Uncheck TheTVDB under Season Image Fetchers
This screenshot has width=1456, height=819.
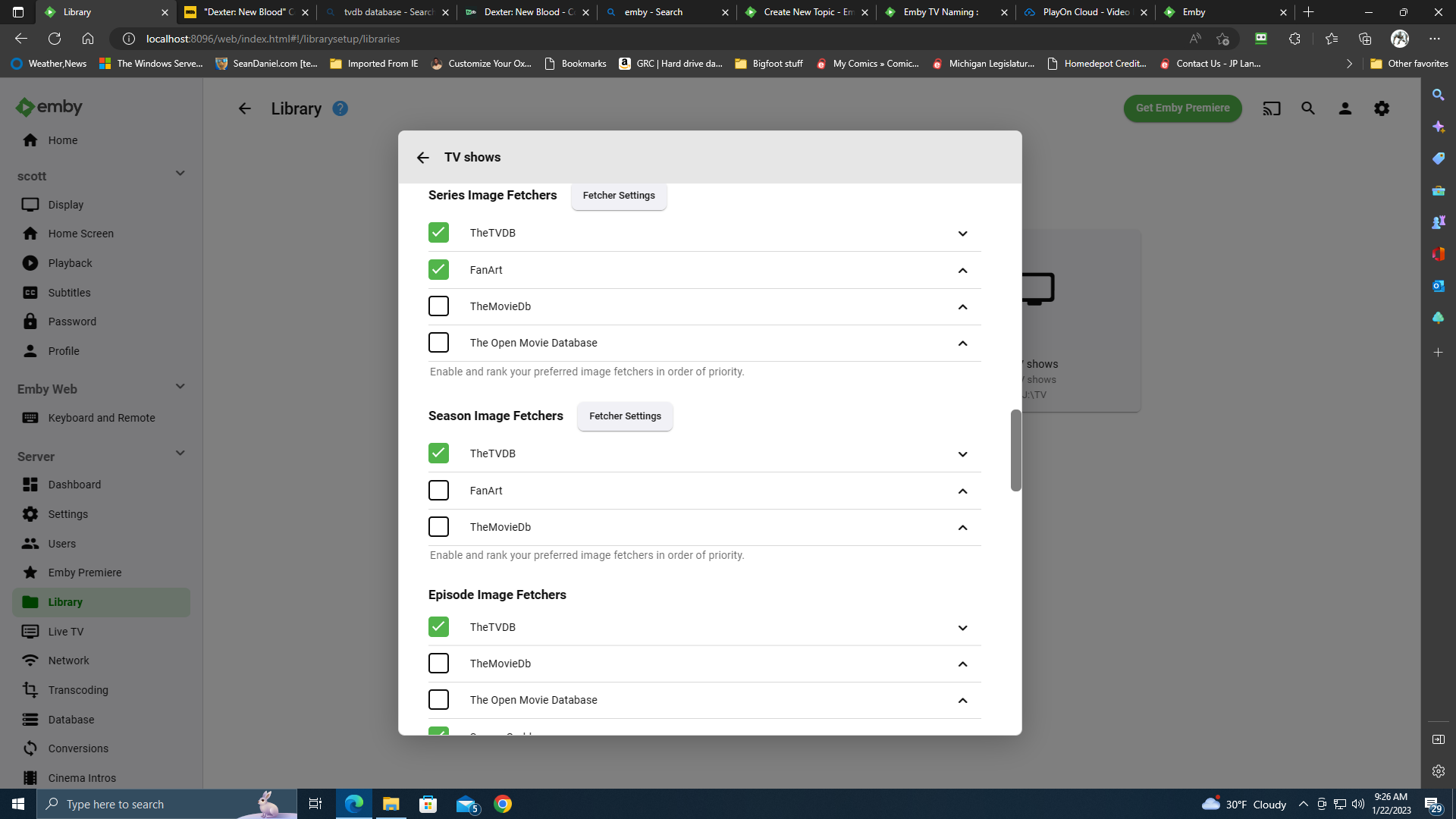click(438, 453)
